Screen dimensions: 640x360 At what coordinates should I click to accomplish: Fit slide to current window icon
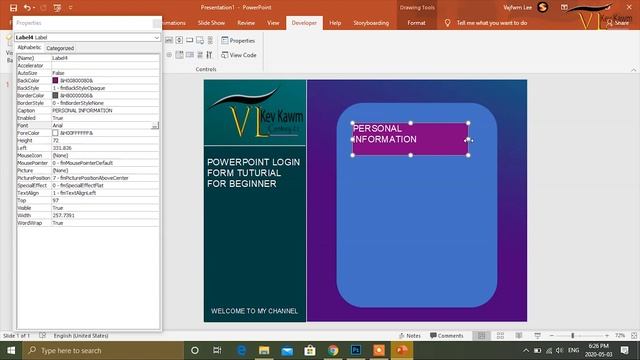[x=634, y=336]
